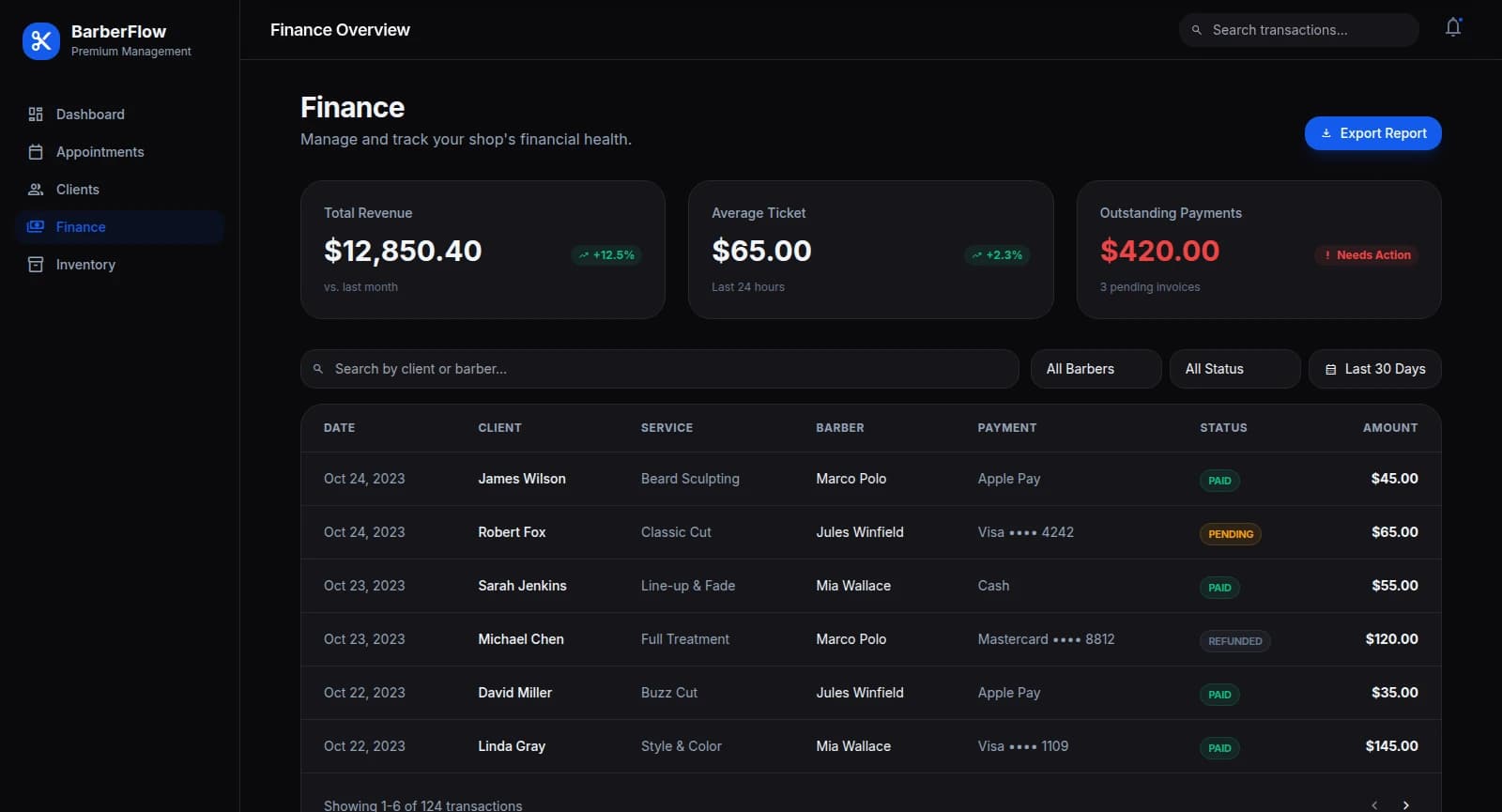Go to next page of transactions
The image size is (1502, 812).
(1406, 804)
